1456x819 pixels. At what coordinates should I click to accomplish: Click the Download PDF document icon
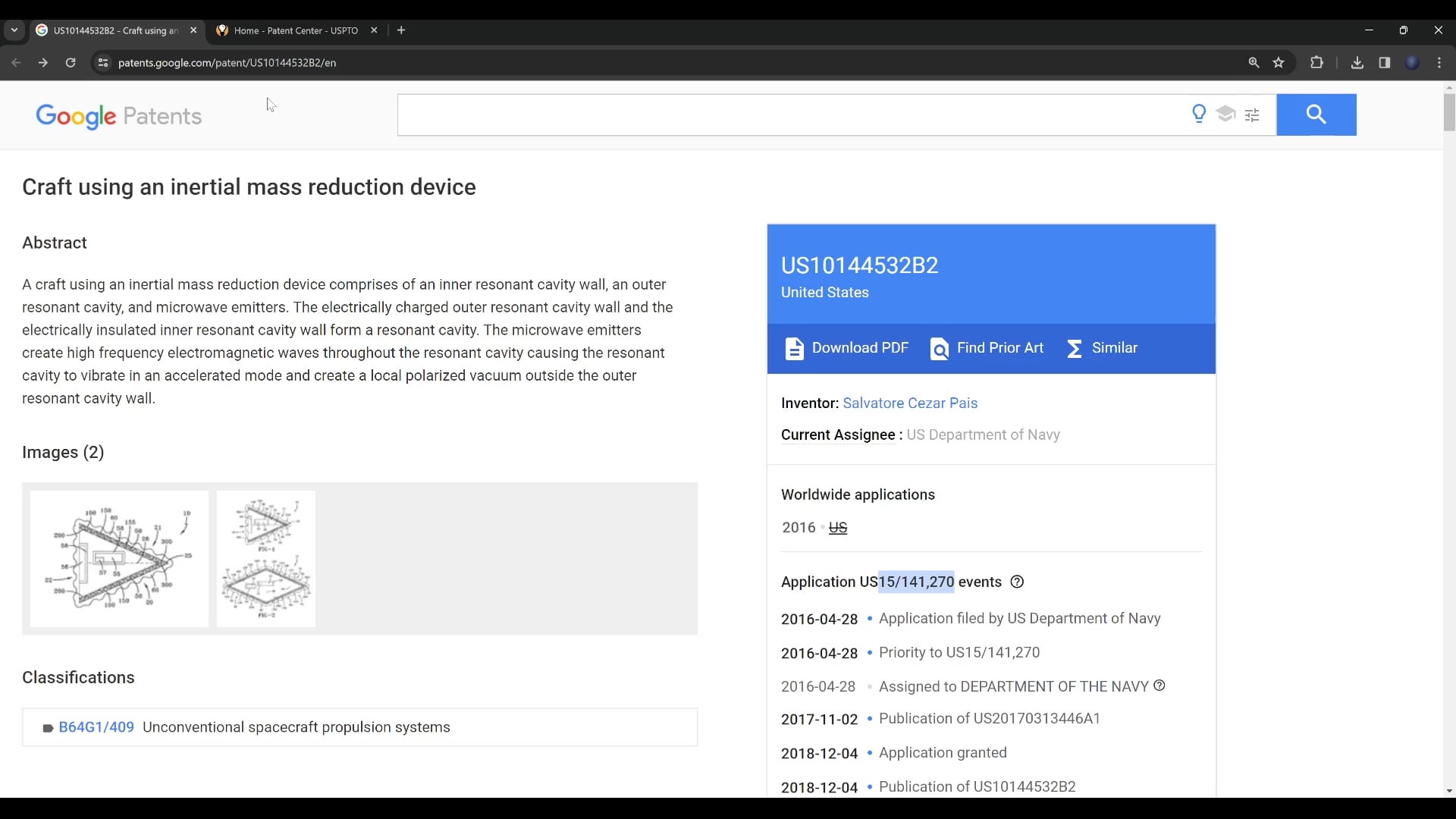click(794, 348)
